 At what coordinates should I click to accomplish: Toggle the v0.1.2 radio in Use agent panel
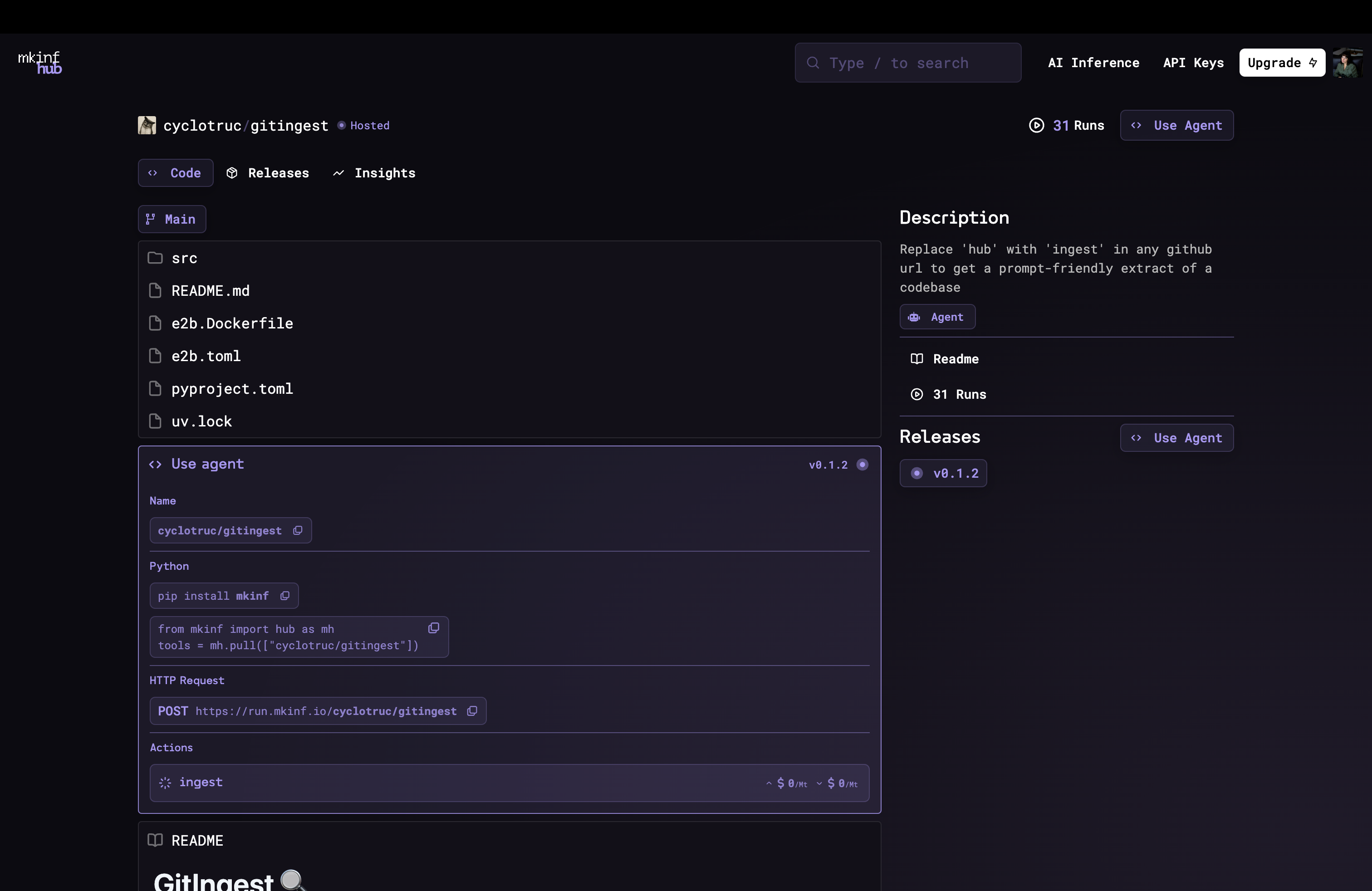pyautogui.click(x=862, y=465)
